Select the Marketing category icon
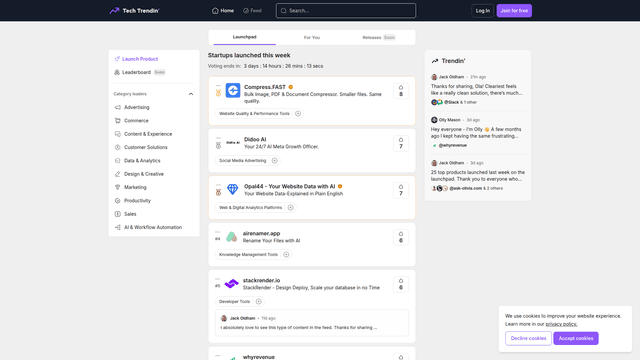The image size is (640, 360). (x=118, y=187)
